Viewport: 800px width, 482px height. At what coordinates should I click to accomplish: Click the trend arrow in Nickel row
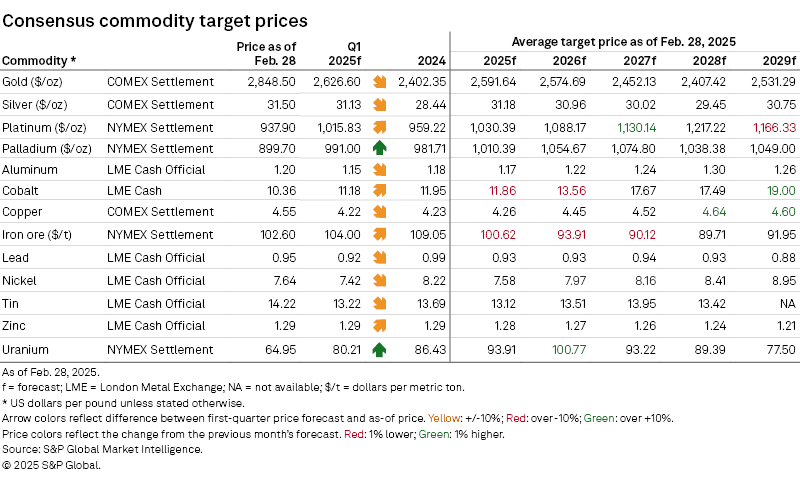pyautogui.click(x=380, y=280)
